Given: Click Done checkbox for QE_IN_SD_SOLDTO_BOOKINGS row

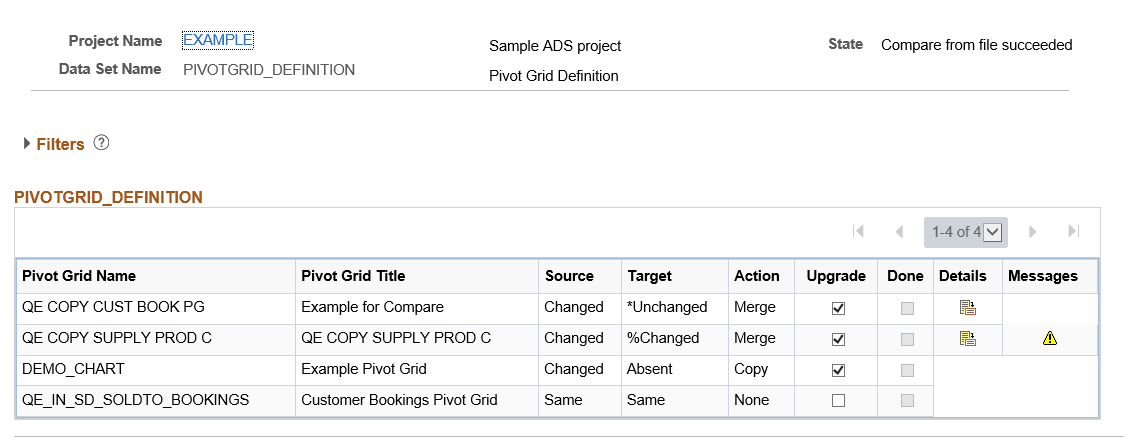Looking at the screenshot, I should click(907, 401).
